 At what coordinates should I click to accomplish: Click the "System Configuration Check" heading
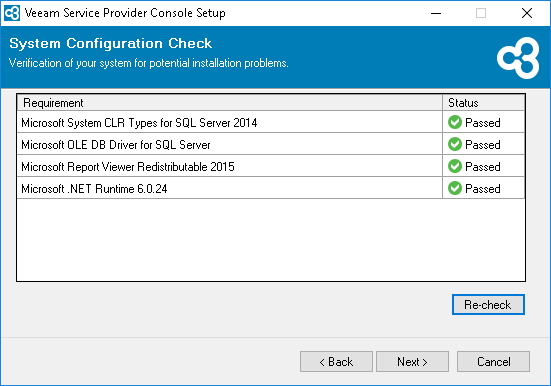tap(110, 44)
